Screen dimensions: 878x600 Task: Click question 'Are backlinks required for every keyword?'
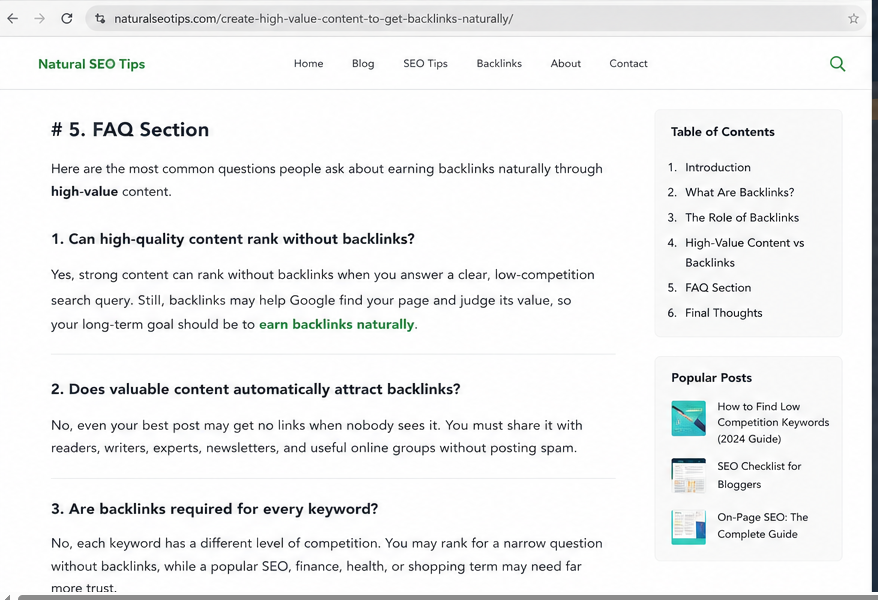point(214,509)
